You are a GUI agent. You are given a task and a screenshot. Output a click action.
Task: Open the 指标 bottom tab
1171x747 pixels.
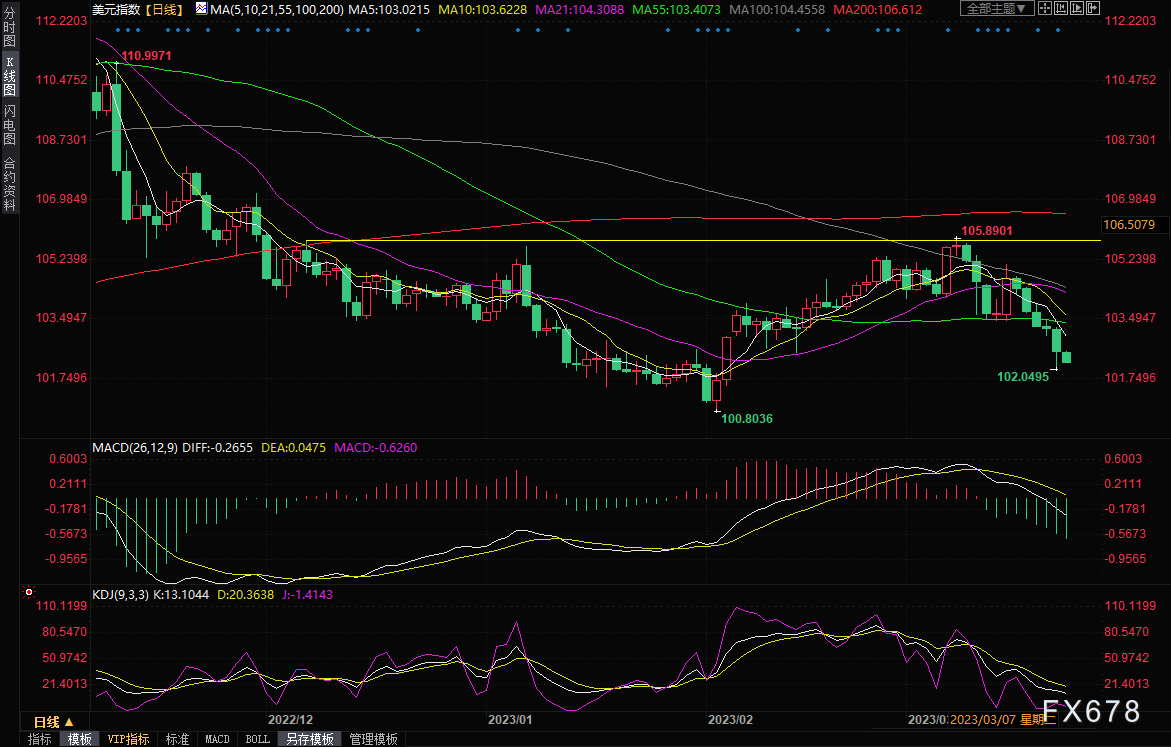click(x=40, y=739)
